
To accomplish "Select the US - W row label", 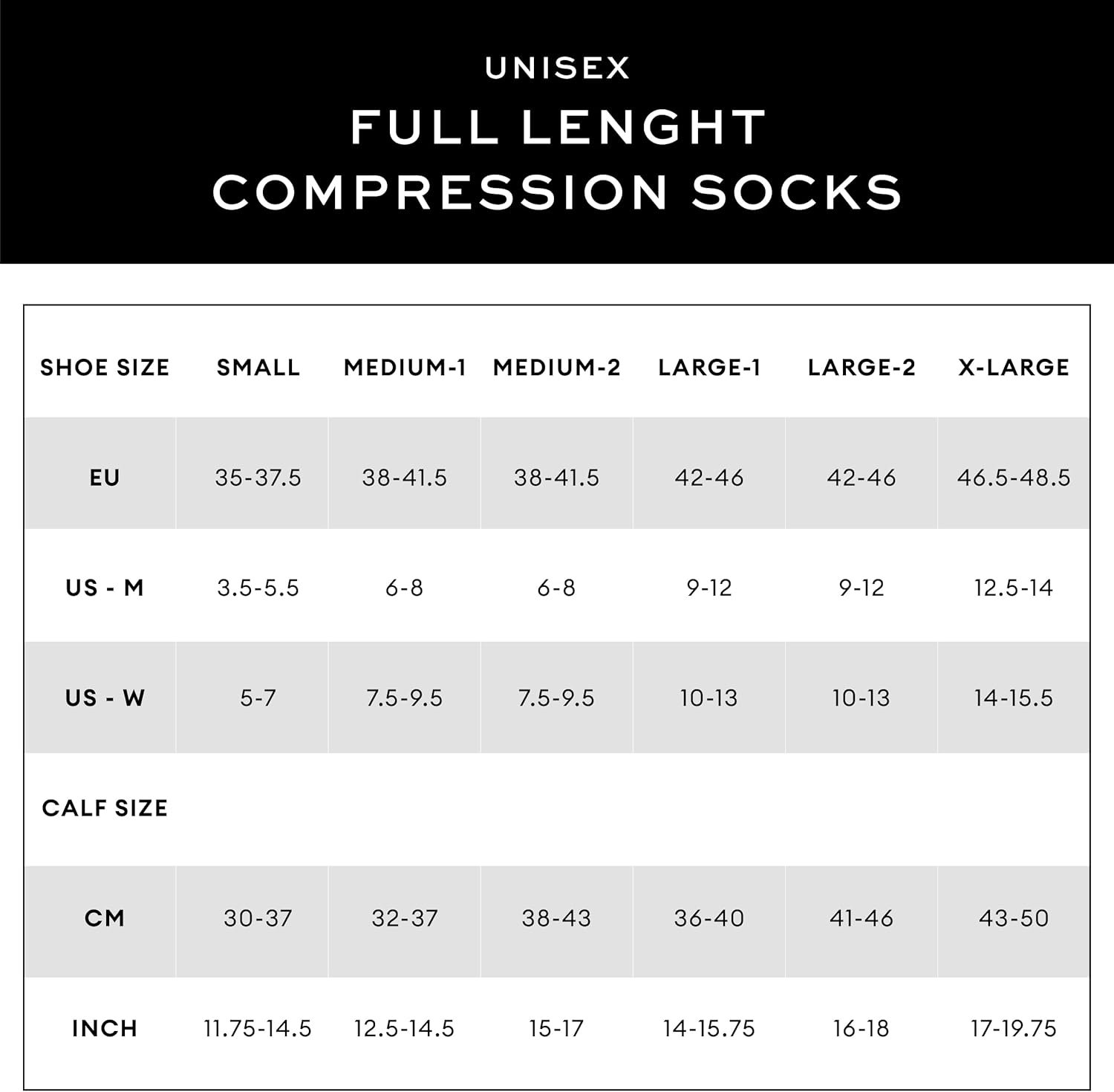I will [x=105, y=698].
